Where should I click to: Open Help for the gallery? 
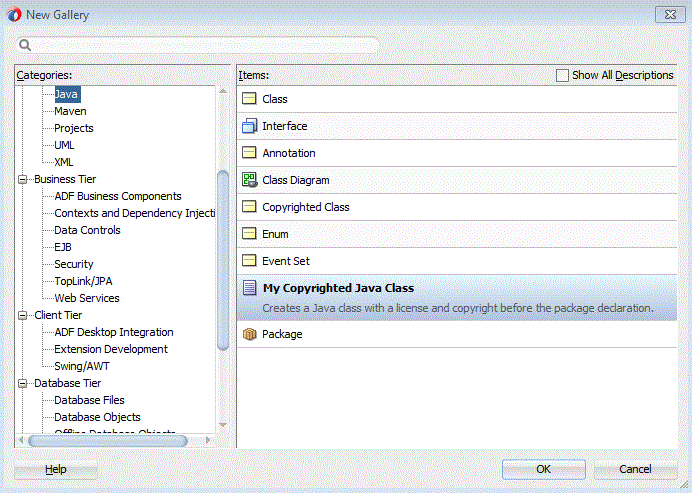pyautogui.click(x=56, y=469)
